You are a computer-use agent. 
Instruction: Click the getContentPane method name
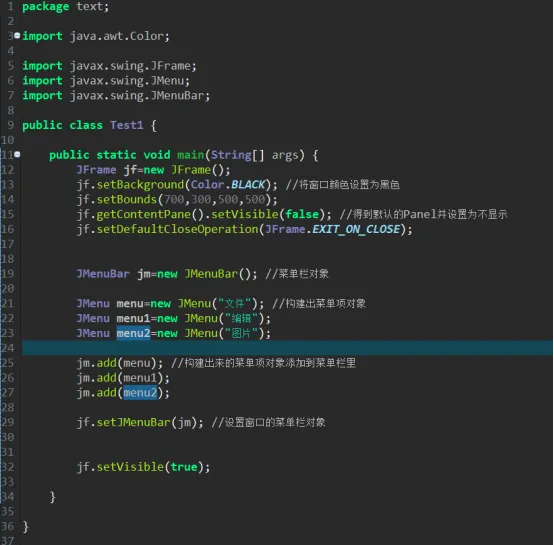143,214
